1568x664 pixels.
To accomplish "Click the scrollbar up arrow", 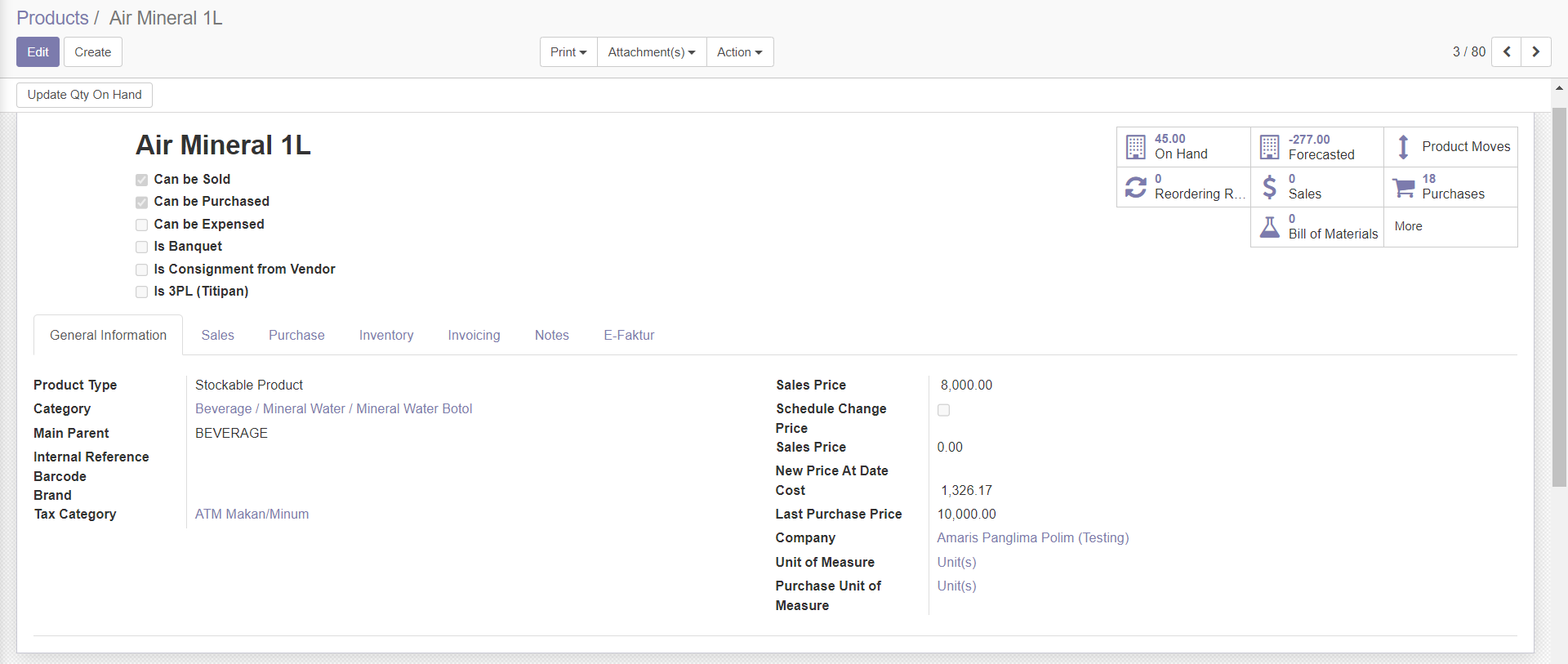I will click(1559, 87).
